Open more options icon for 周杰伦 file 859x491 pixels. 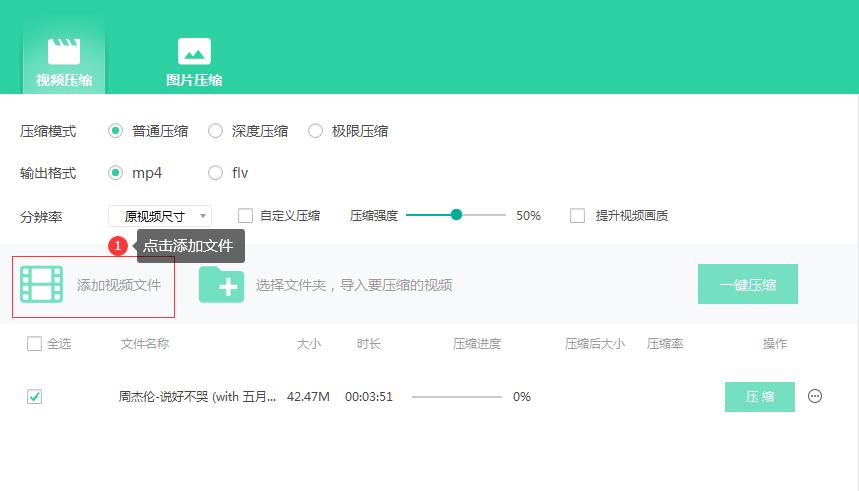click(x=815, y=396)
